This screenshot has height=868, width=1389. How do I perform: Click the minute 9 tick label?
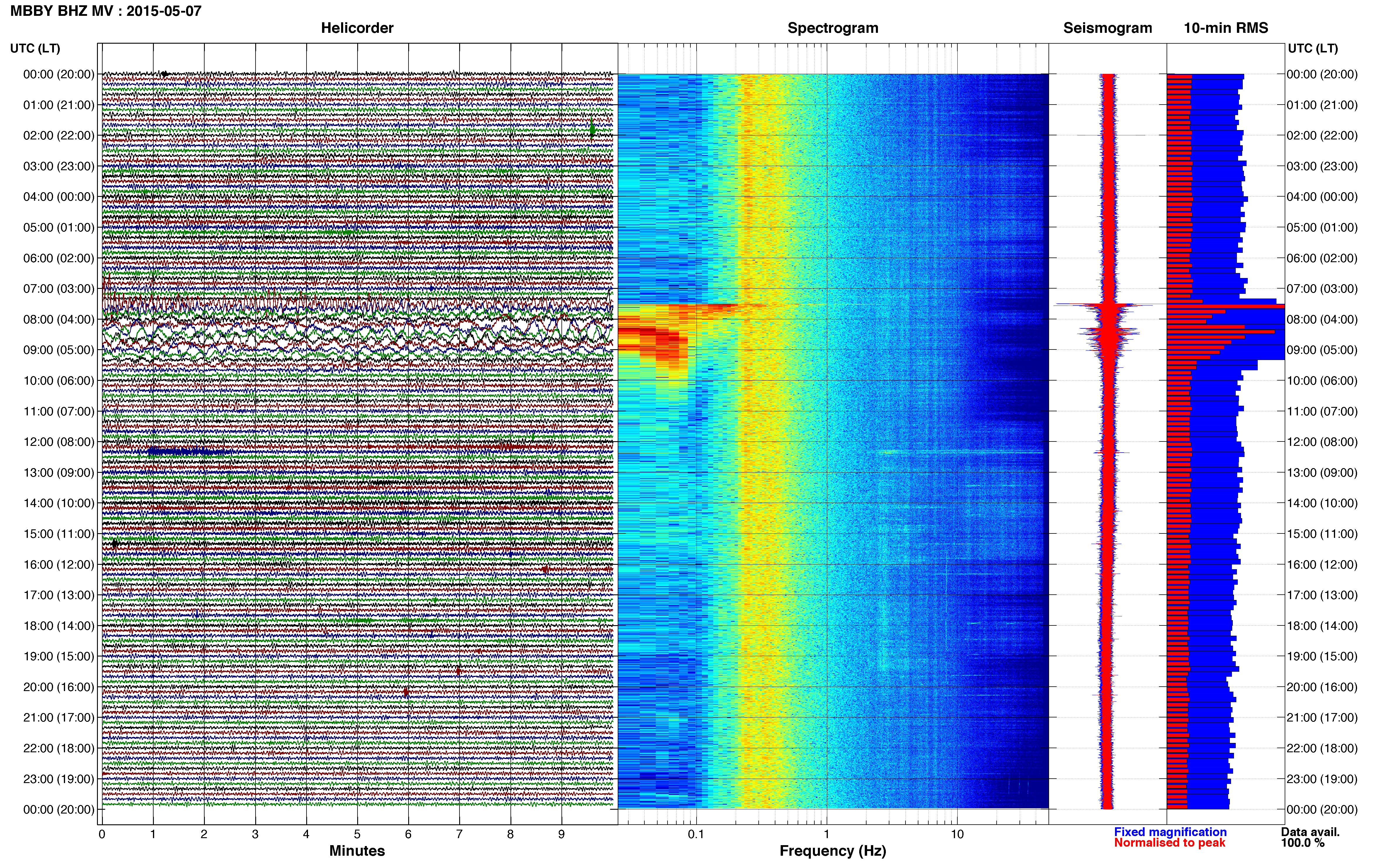click(x=561, y=835)
